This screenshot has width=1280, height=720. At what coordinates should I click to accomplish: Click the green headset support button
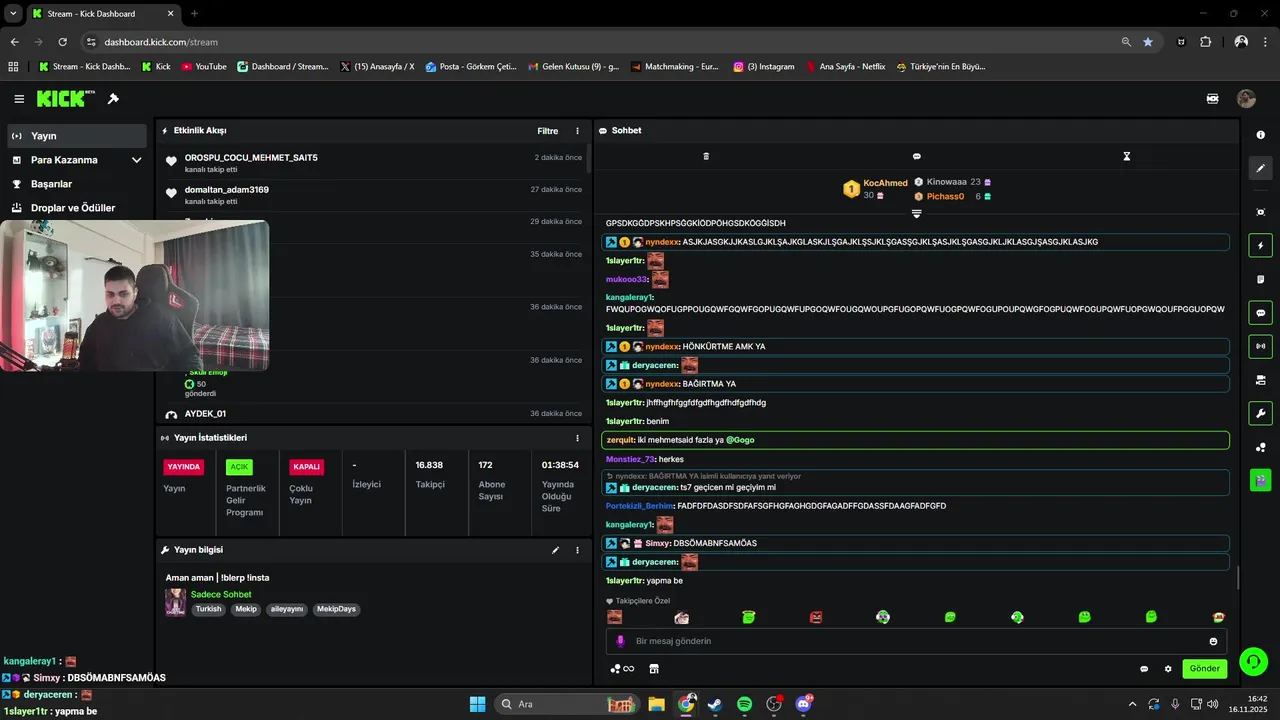pyautogui.click(x=1253, y=661)
